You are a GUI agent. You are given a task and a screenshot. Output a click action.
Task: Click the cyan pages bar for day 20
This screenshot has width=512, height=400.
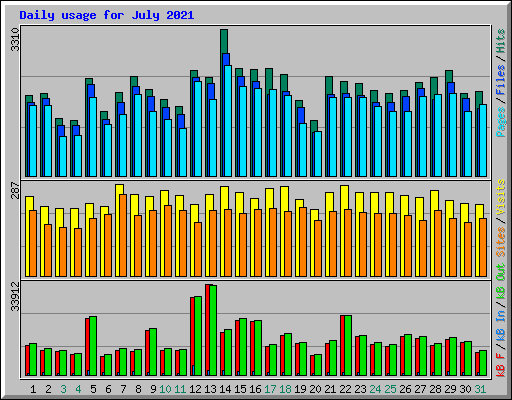(318, 154)
